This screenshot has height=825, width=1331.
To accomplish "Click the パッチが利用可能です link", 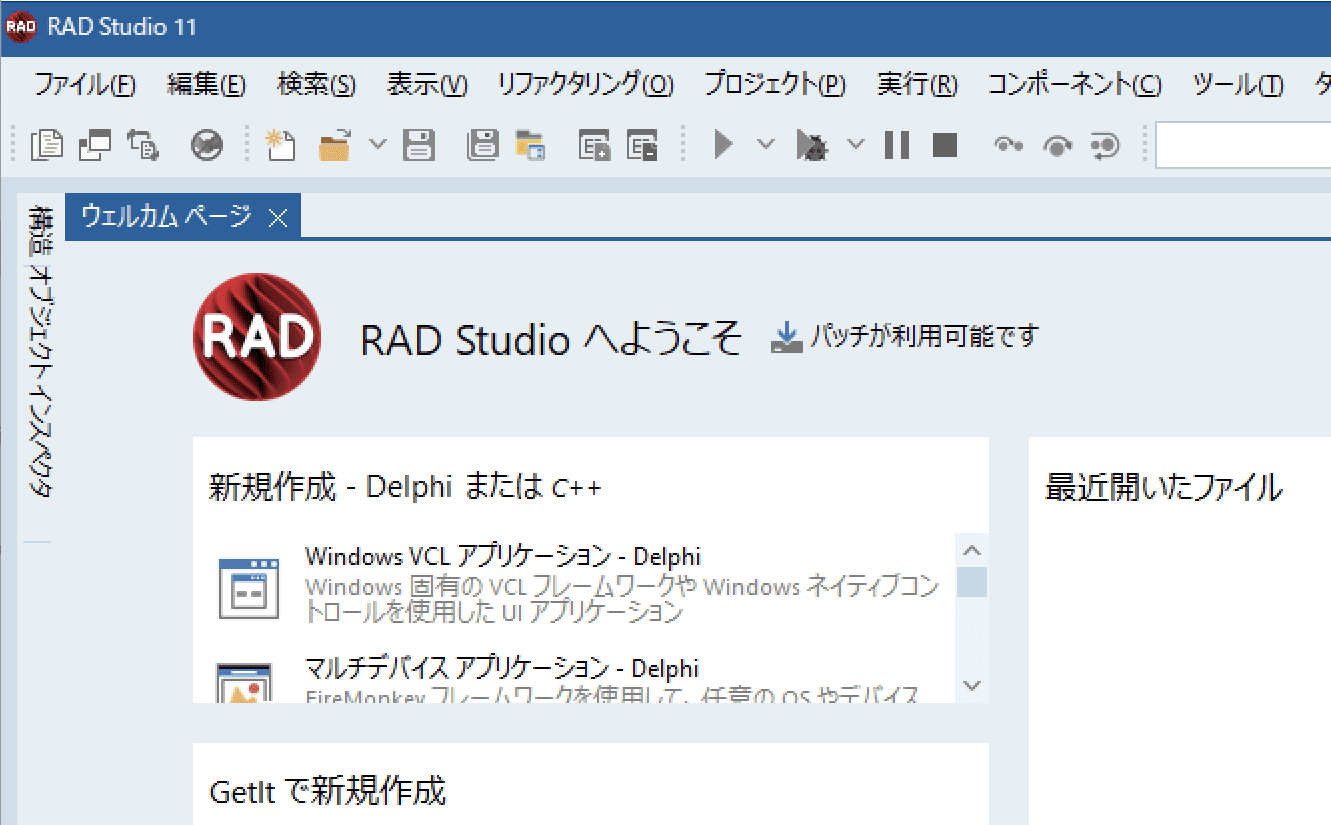I will 924,336.
